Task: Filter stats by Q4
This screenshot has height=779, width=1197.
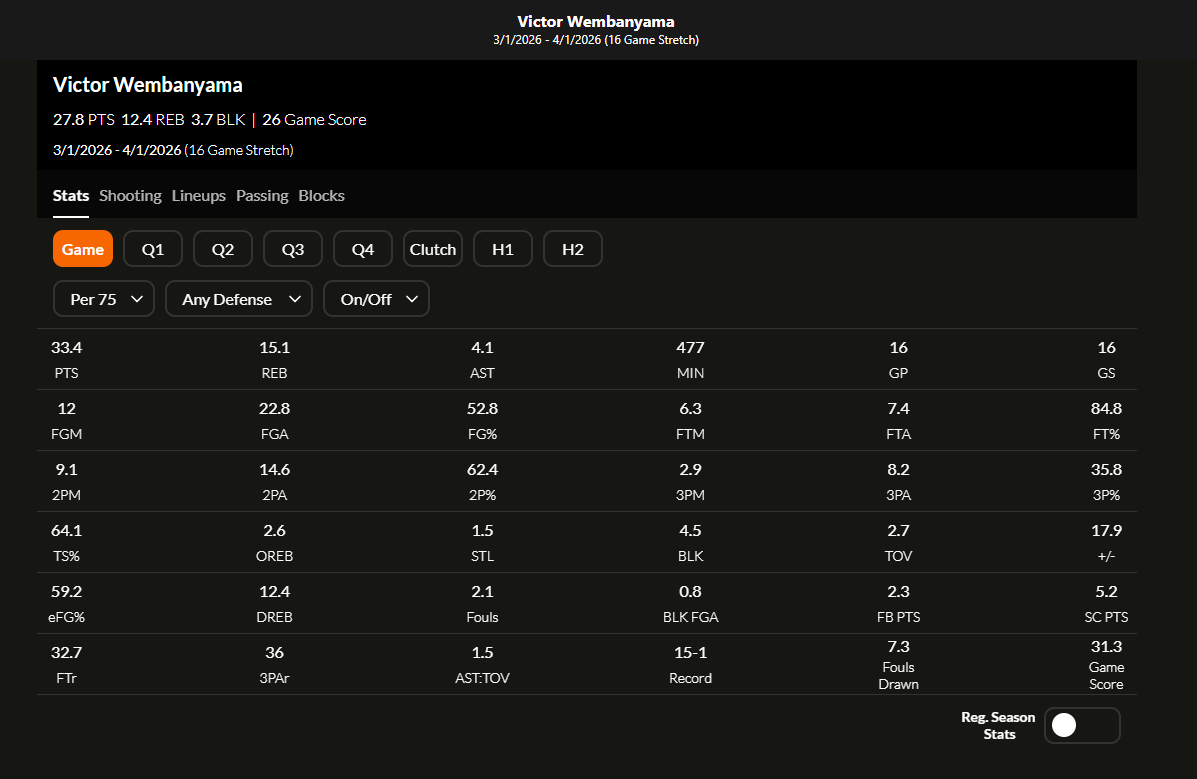Action: point(363,249)
